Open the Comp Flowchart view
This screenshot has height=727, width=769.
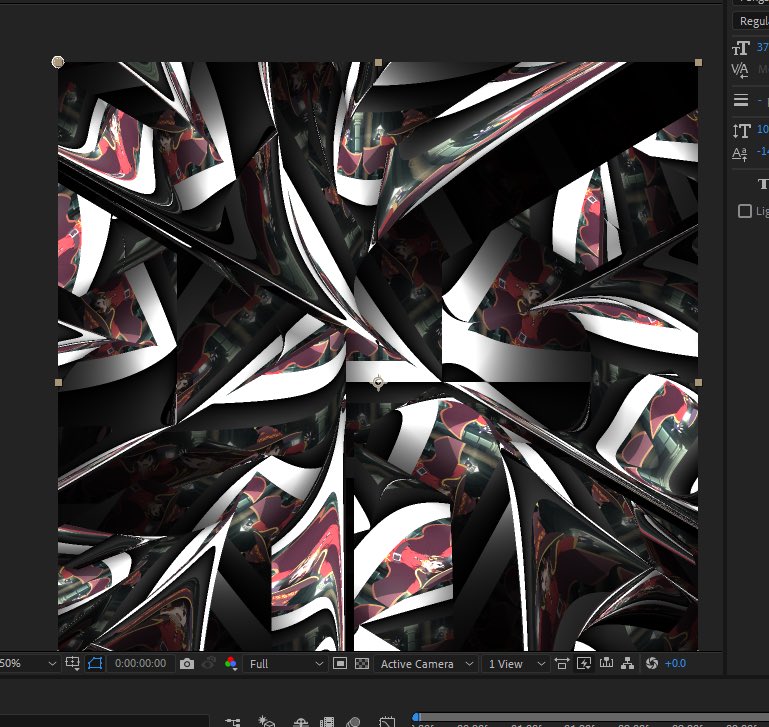(627, 664)
